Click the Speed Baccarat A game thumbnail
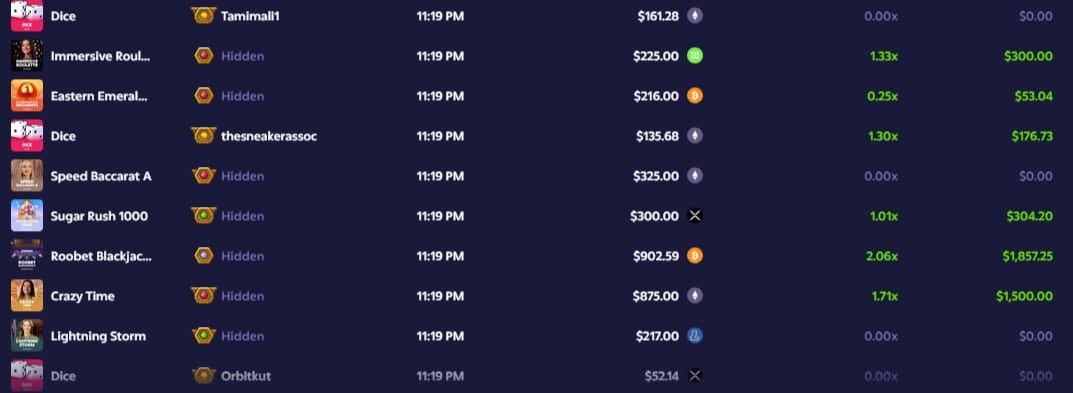Screen dimensions: 1073x393 tap(27, 175)
